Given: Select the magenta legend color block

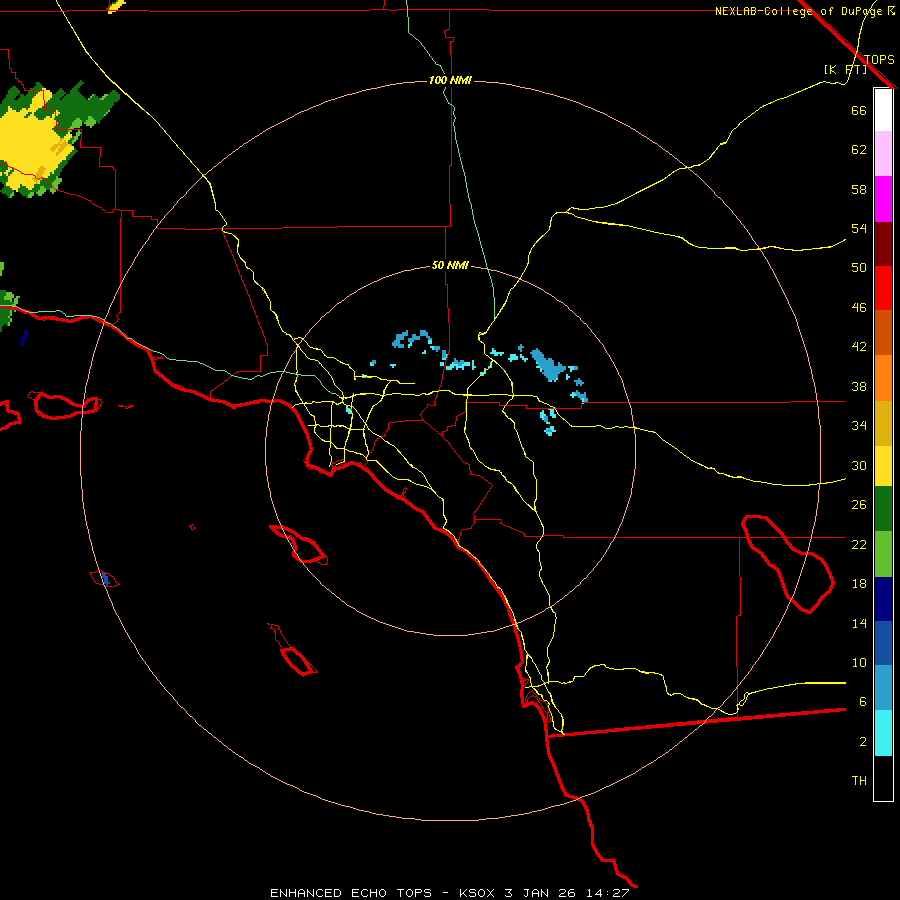Looking at the screenshot, I should [x=883, y=199].
